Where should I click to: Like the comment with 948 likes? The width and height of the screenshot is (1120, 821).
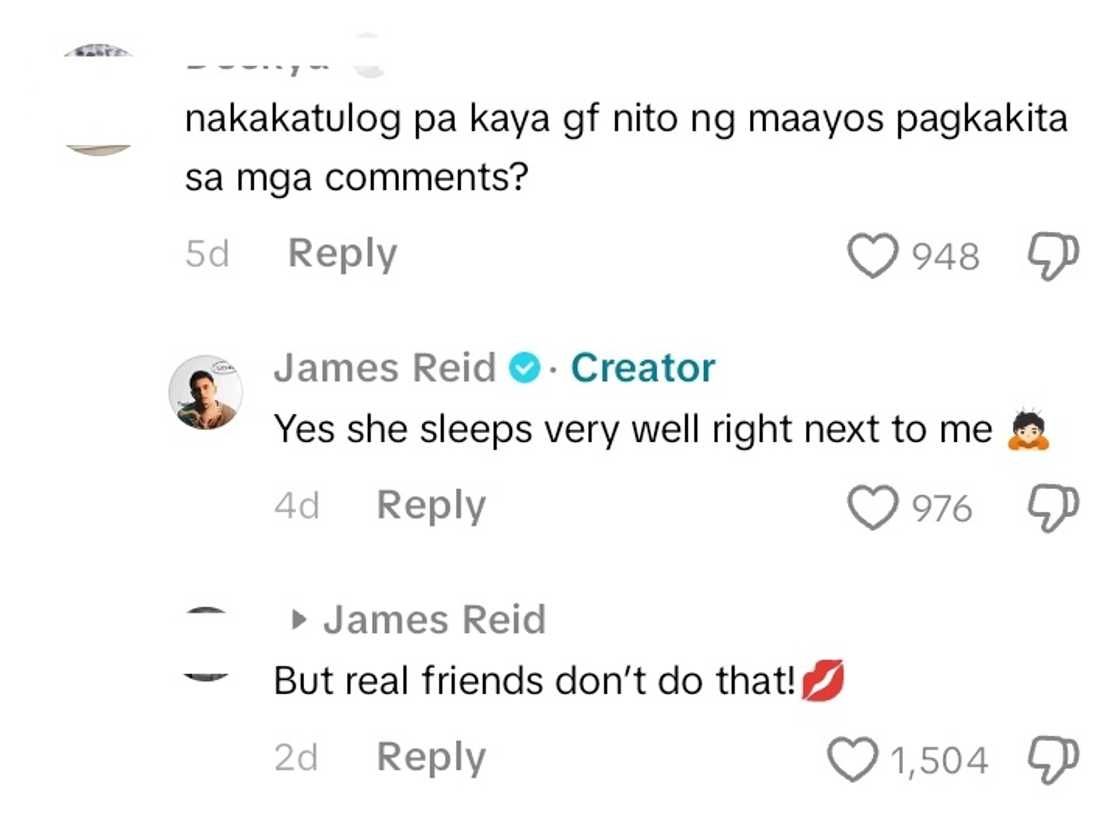[x=871, y=256]
